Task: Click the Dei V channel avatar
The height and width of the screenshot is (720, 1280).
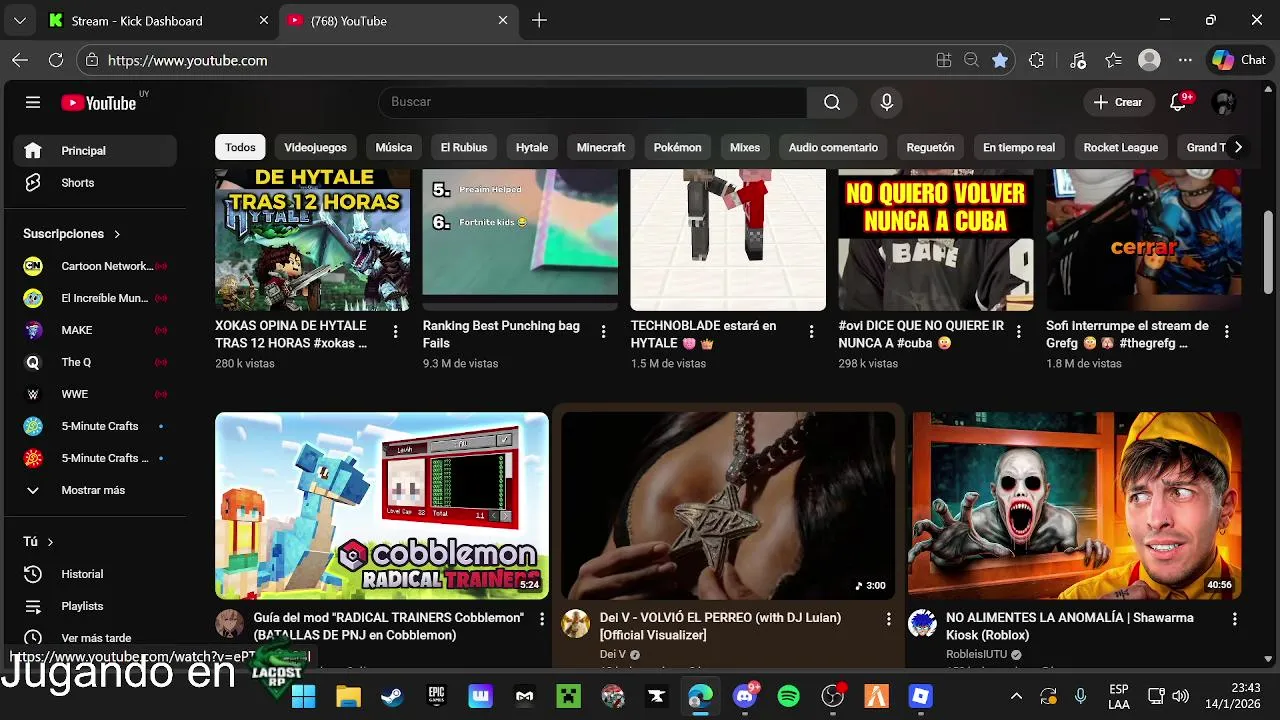Action: [x=575, y=624]
